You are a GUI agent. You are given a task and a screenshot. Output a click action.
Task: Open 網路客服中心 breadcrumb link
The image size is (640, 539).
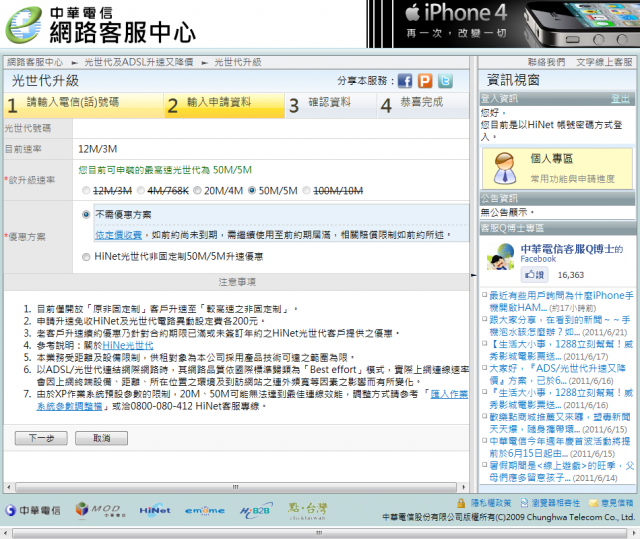coord(35,62)
